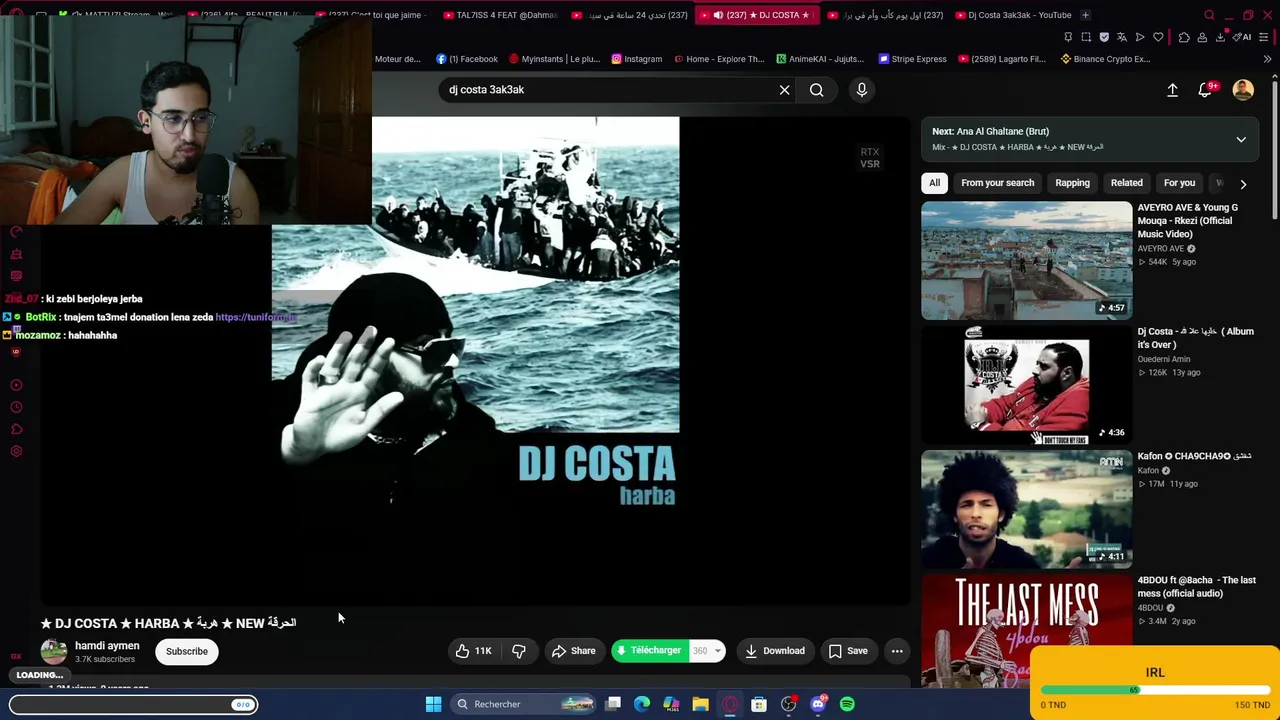1280x720 pixels.
Task: Click the YouTube Download button
Action: (x=775, y=651)
